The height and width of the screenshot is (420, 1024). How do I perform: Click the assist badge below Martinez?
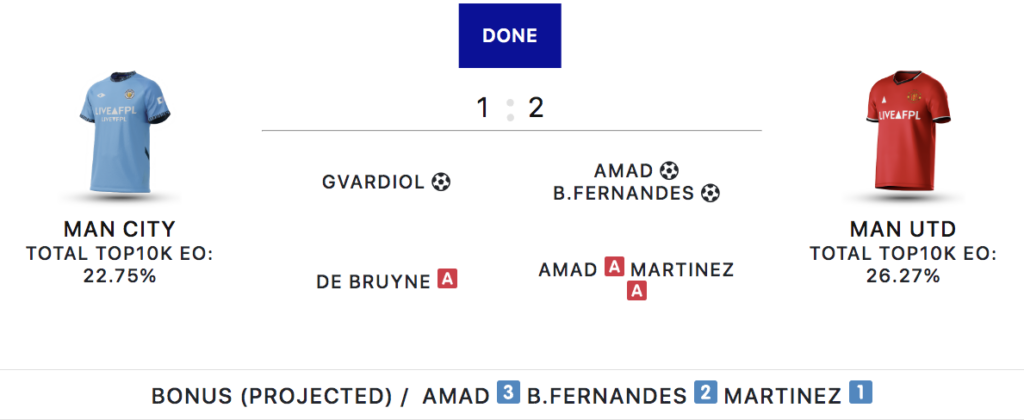pos(636,291)
